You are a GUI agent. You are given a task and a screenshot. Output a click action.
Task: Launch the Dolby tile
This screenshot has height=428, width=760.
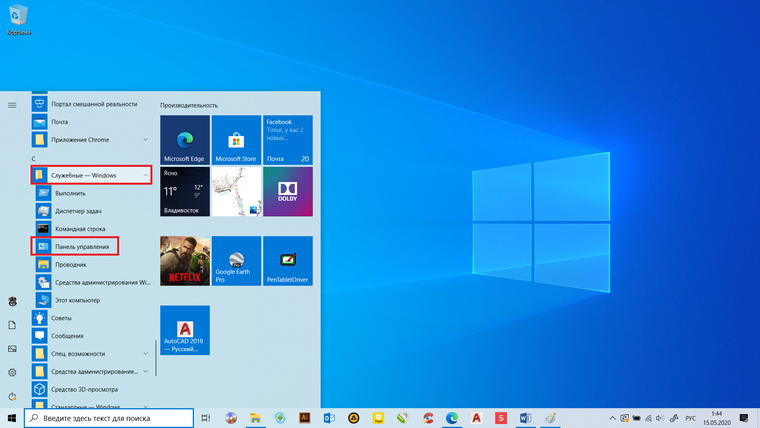(287, 191)
